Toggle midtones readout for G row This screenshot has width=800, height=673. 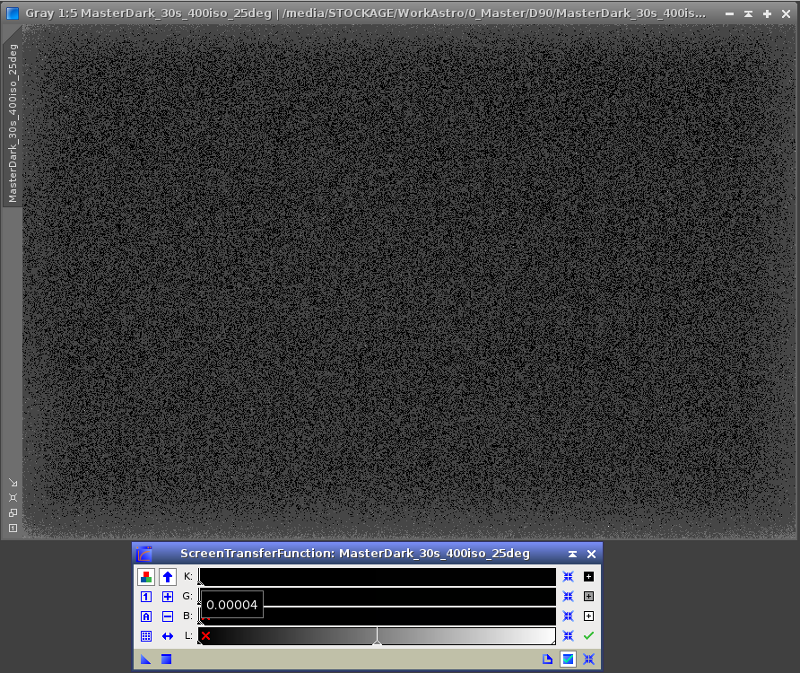click(589, 597)
